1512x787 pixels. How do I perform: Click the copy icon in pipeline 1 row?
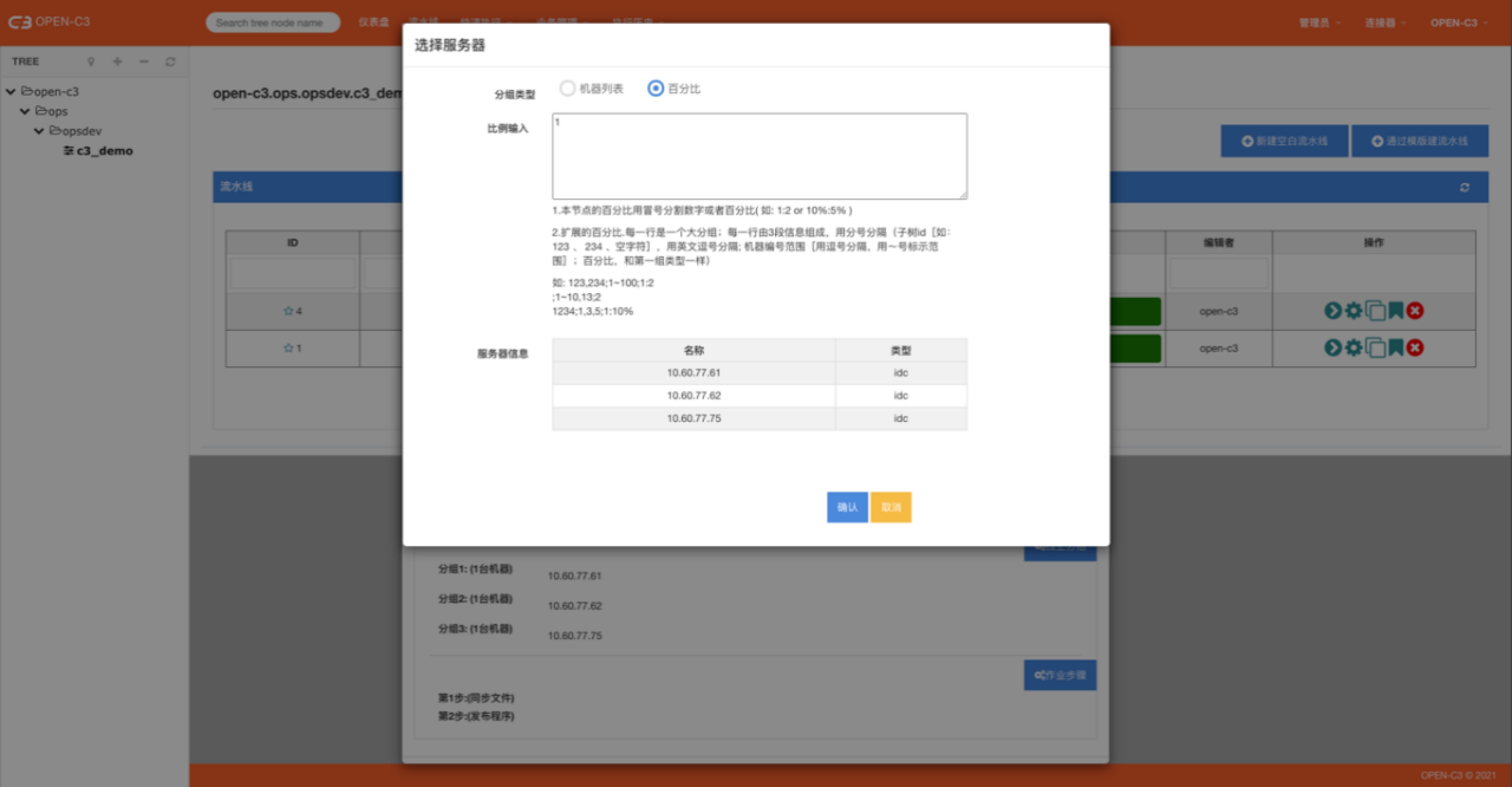(x=1375, y=348)
